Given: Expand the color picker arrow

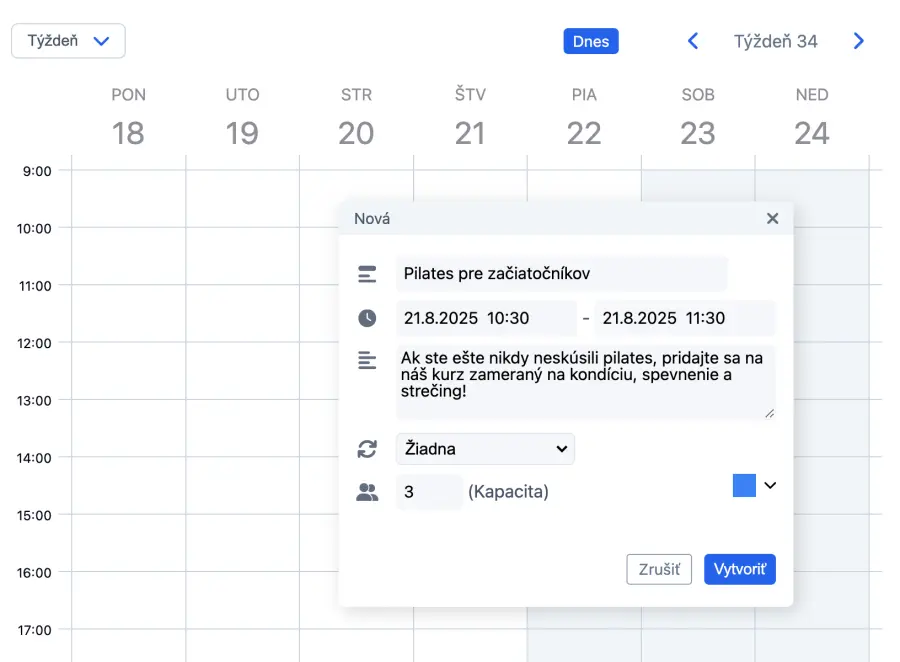Looking at the screenshot, I should tap(770, 485).
